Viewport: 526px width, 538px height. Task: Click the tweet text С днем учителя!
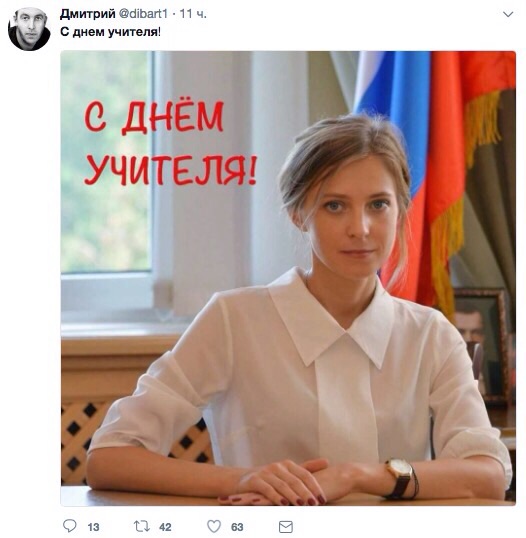pyautogui.click(x=110, y=32)
